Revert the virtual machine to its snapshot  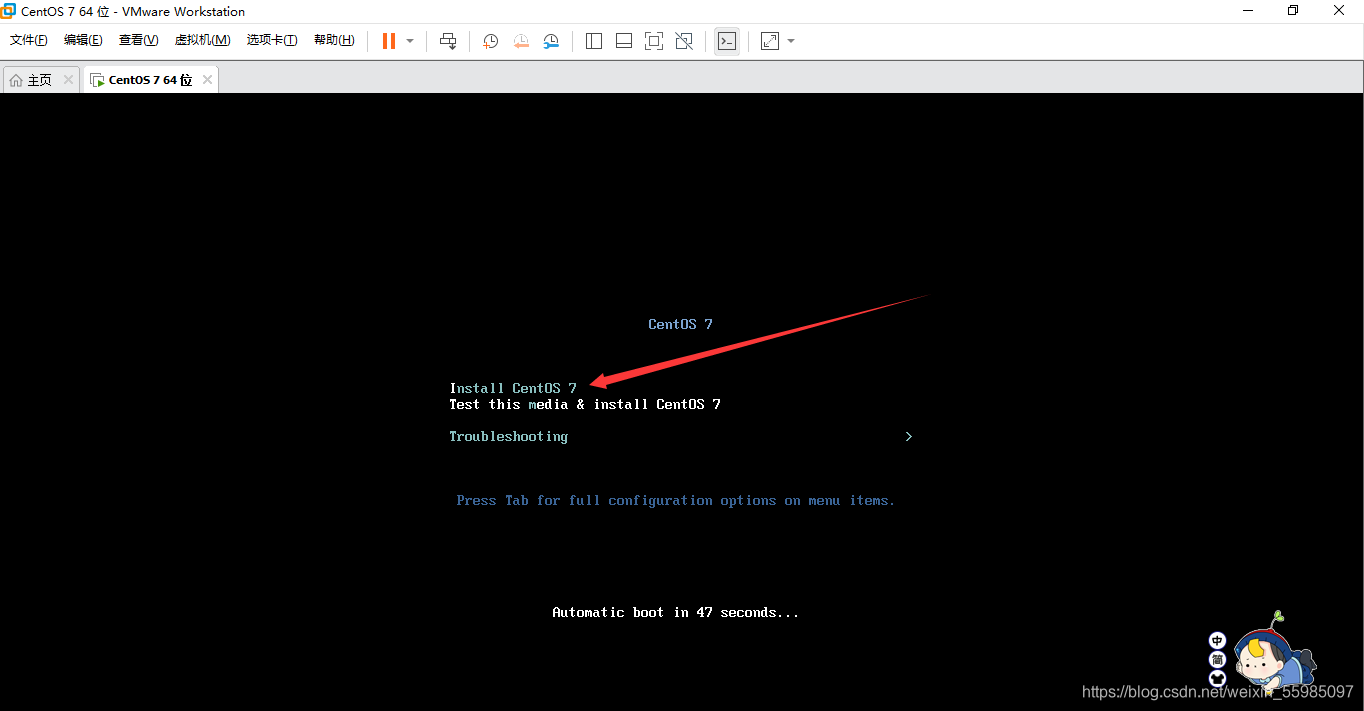coord(521,41)
